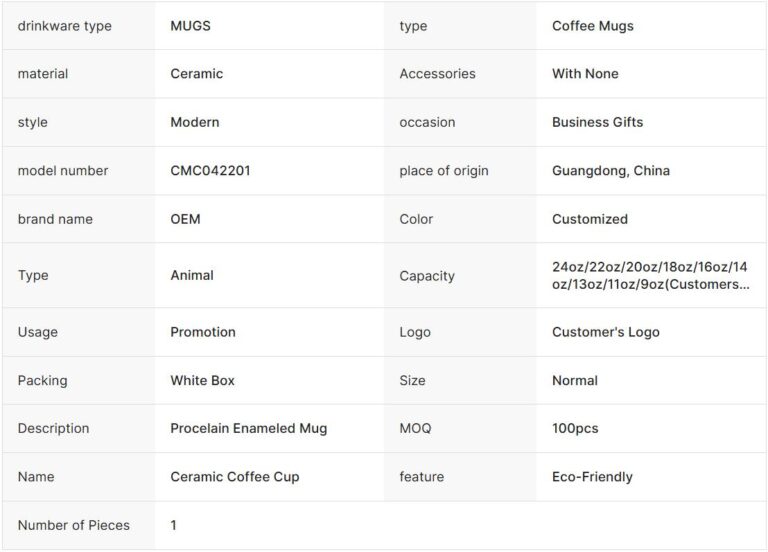This screenshot has height=552, width=768.
Task: Select the 'Business Gifts' occasion value
Action: pos(597,122)
